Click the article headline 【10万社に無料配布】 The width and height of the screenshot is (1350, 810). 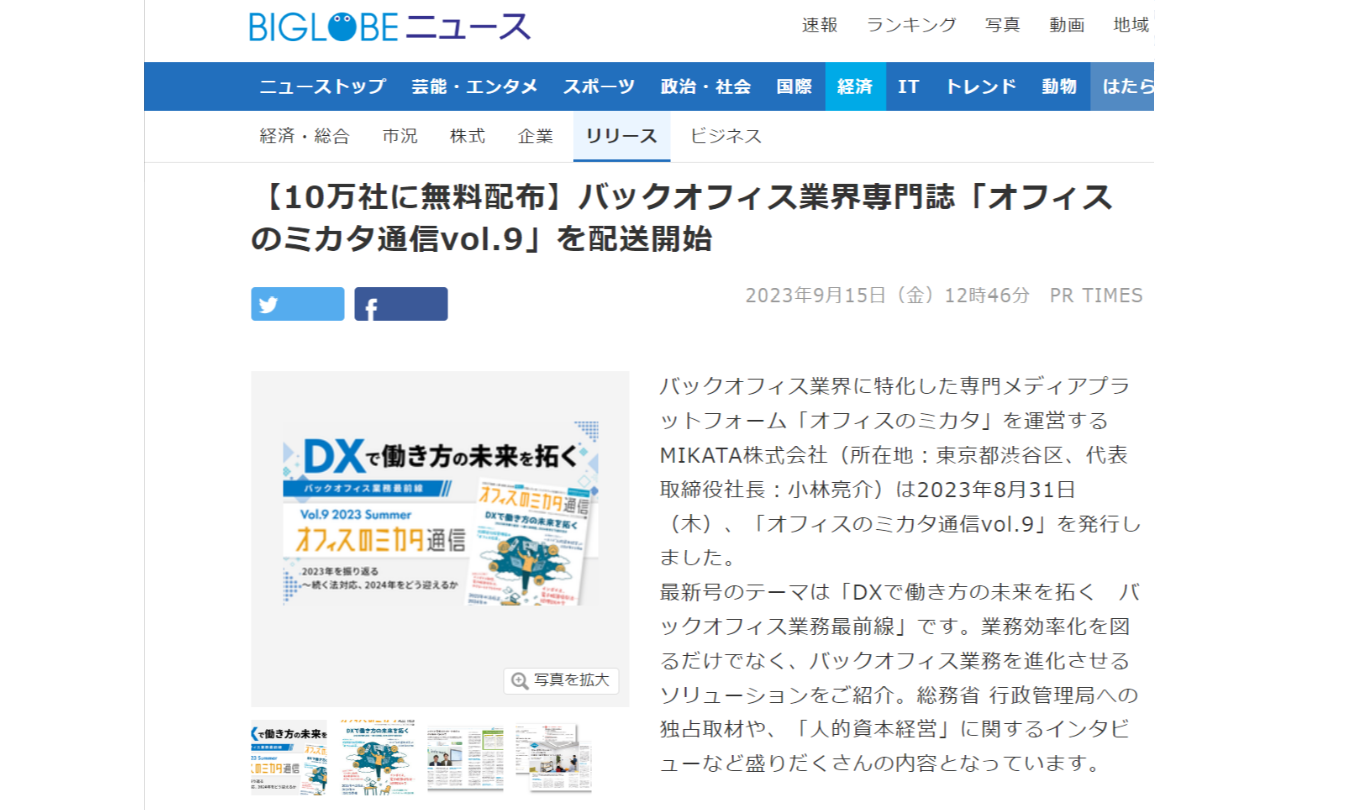(x=682, y=218)
